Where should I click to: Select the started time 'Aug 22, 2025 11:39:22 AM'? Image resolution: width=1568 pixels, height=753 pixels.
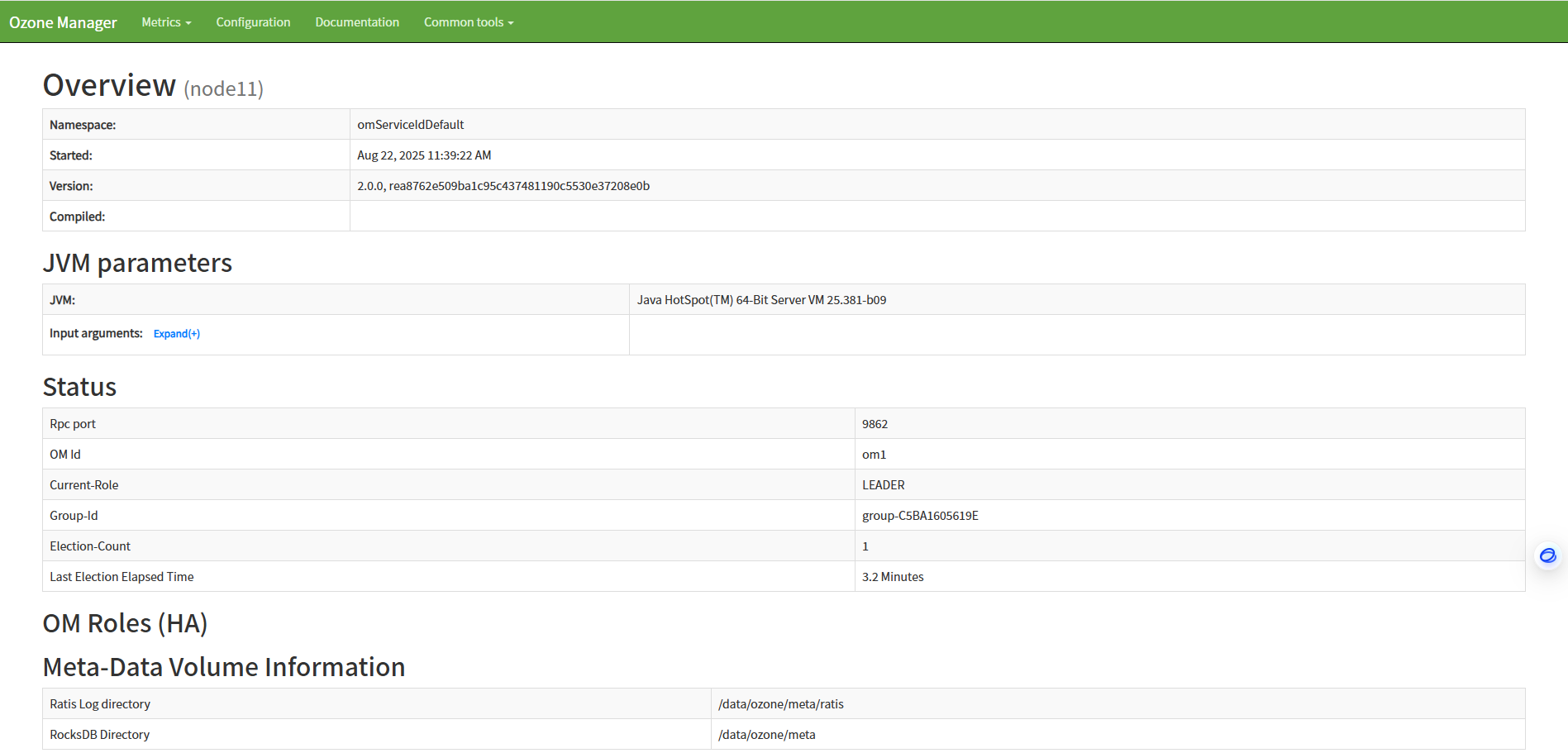(424, 155)
